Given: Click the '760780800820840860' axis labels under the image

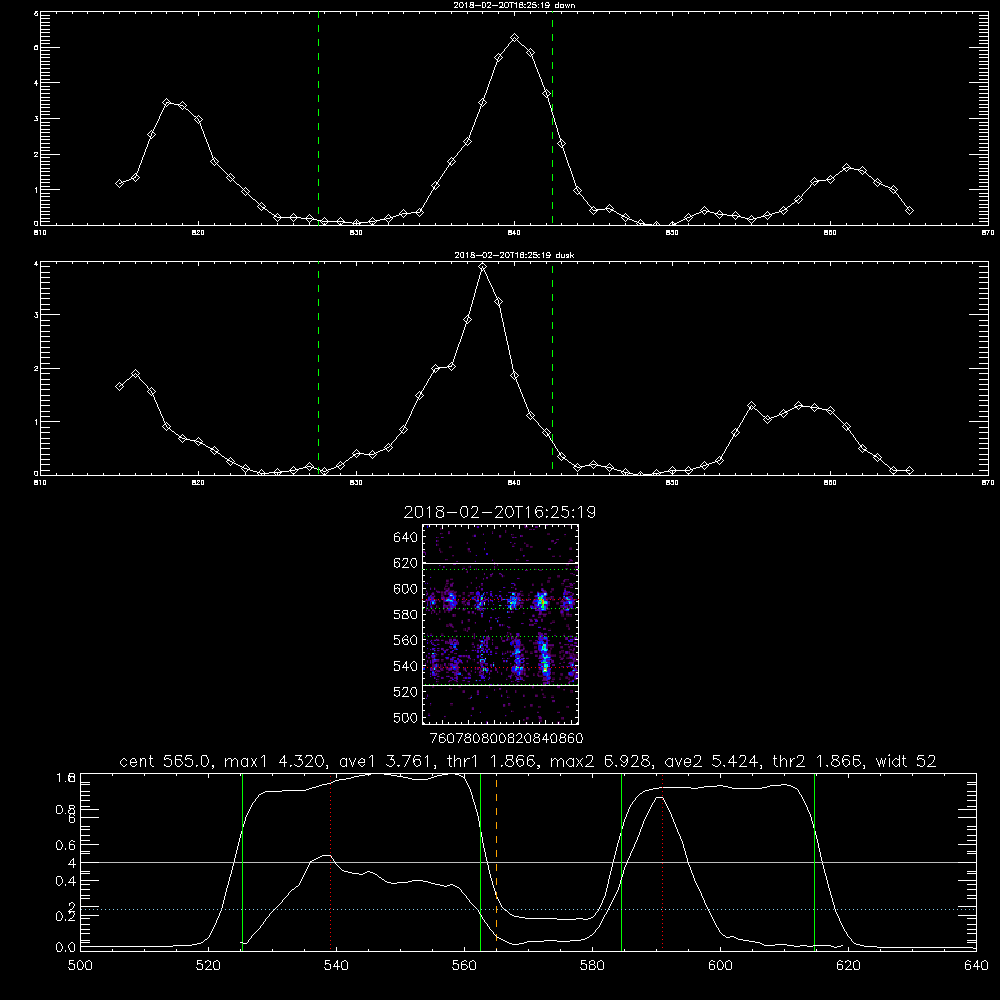Looking at the screenshot, I should pos(506,739).
